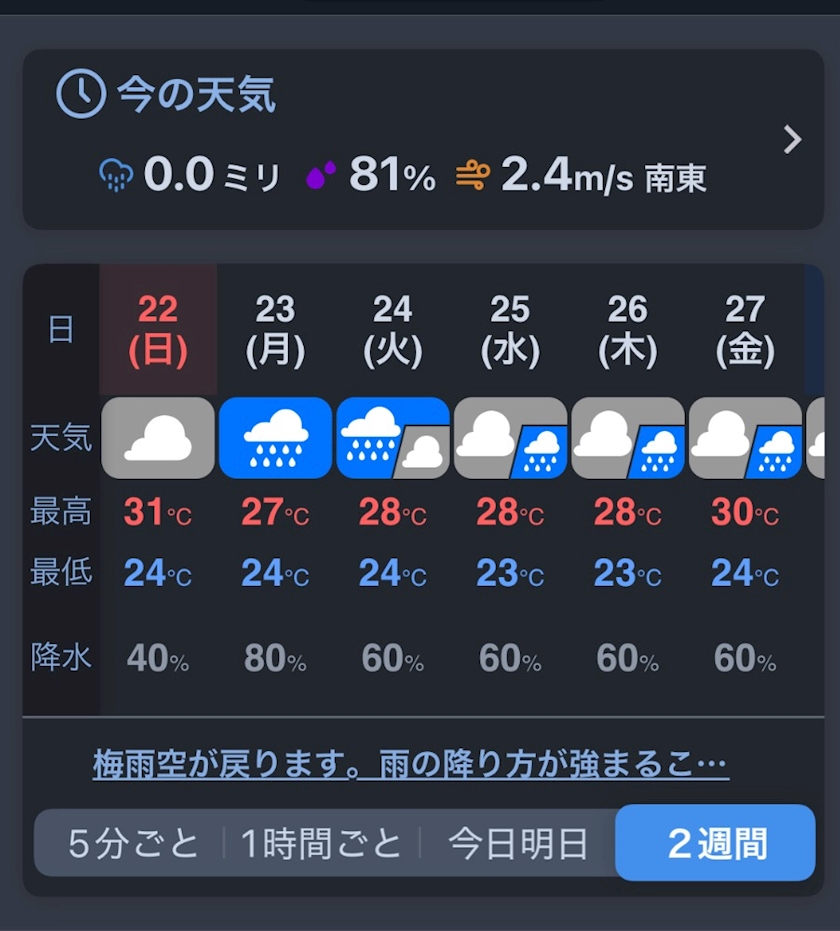Image resolution: width=840 pixels, height=931 pixels.
Task: Click the rainfall cloud icon near 0.0ミリ
Action: pos(117,176)
